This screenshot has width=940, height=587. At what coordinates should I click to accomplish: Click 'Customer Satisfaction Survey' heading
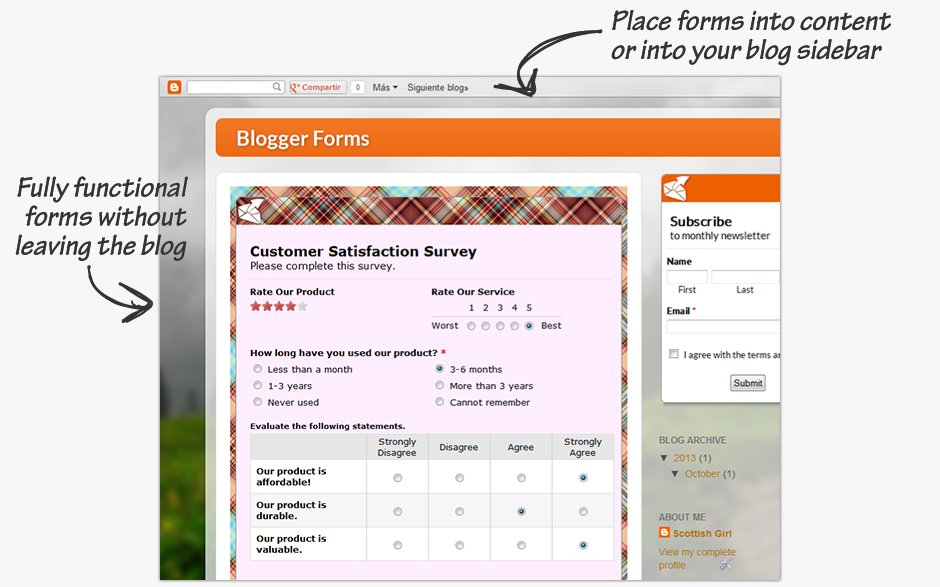(363, 251)
